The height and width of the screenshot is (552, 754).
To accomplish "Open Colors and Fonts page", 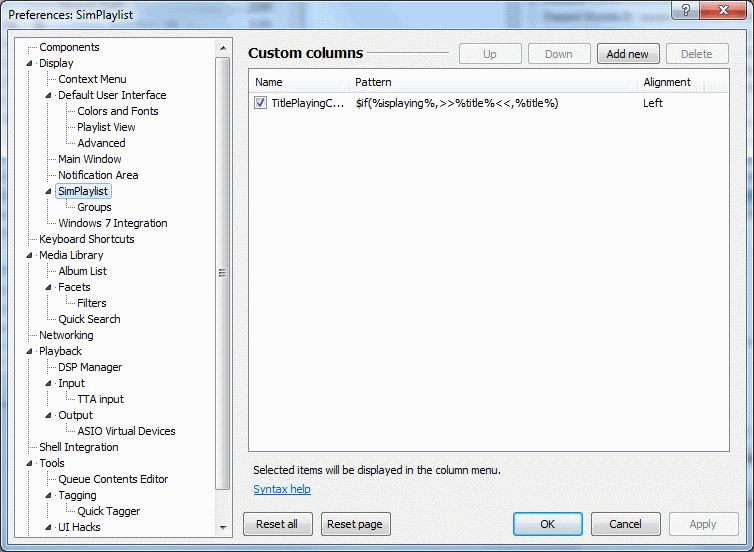I will click(x=118, y=111).
